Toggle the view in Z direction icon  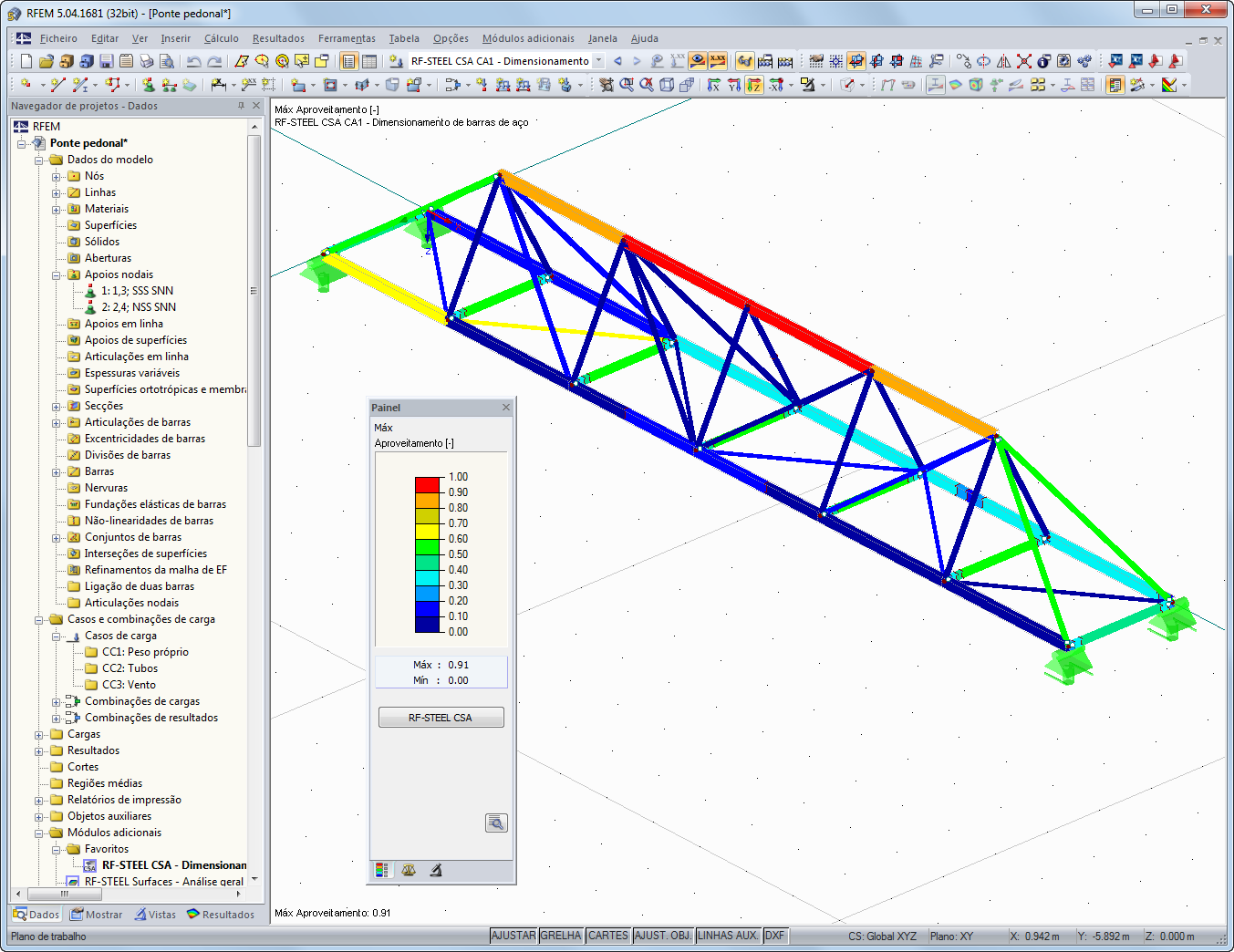754,85
